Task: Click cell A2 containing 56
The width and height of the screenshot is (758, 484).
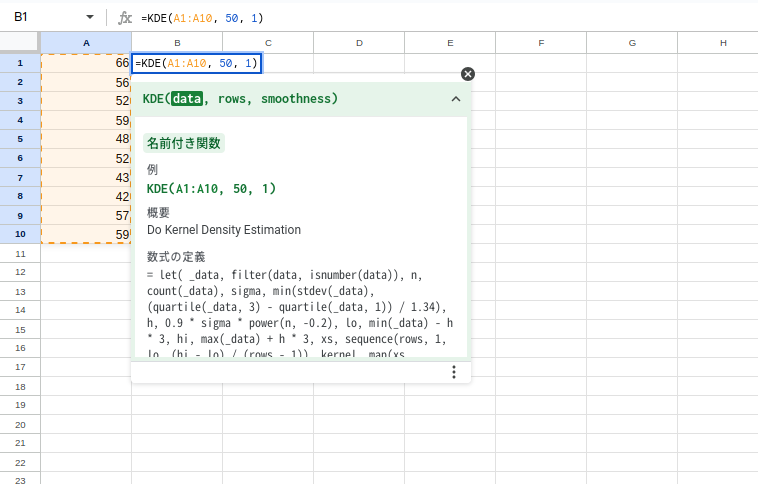Action: 86,82
